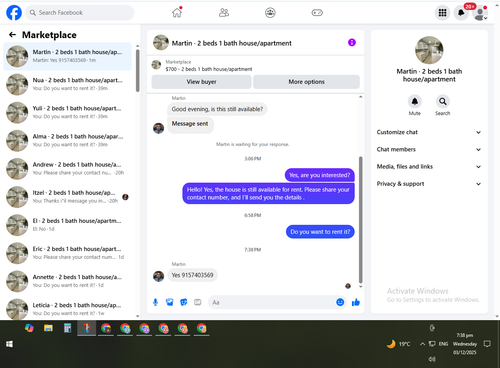Click the View buyer button

tap(201, 82)
